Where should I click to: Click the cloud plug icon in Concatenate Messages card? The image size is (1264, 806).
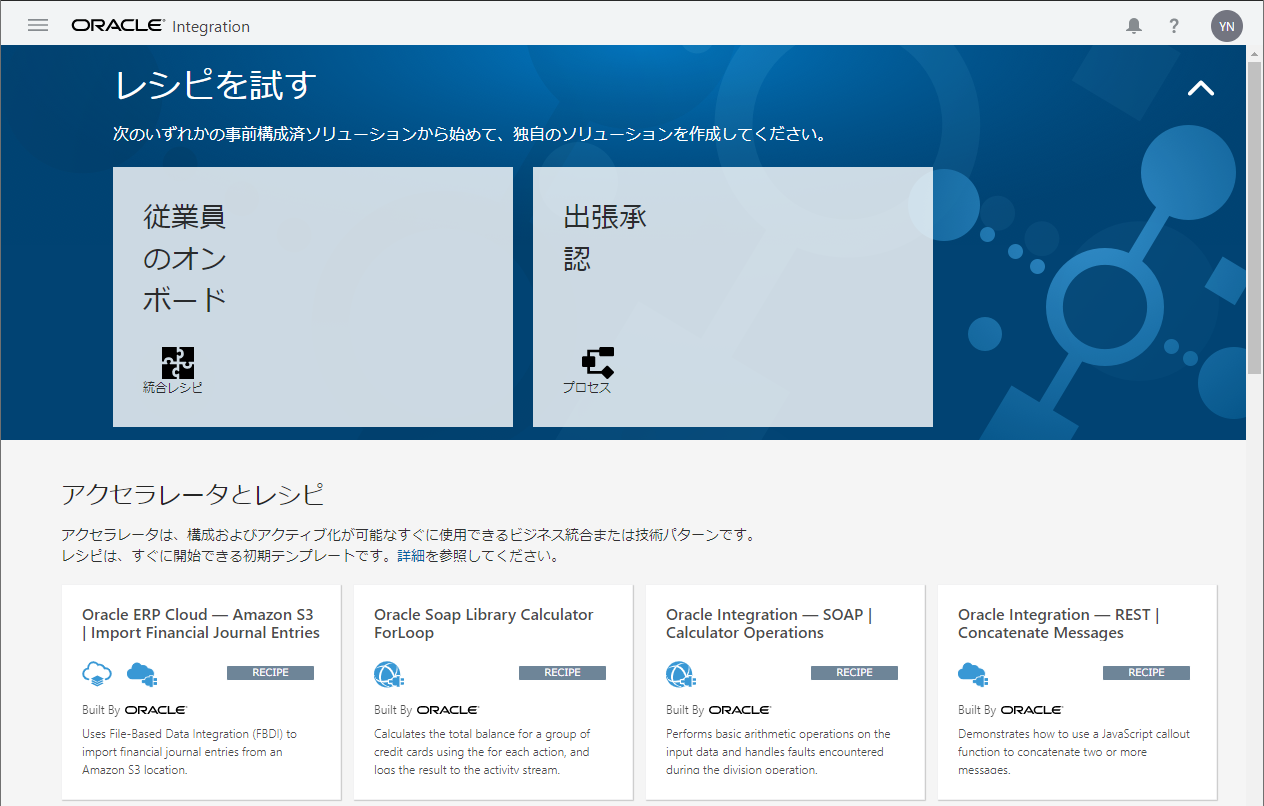pos(972,674)
